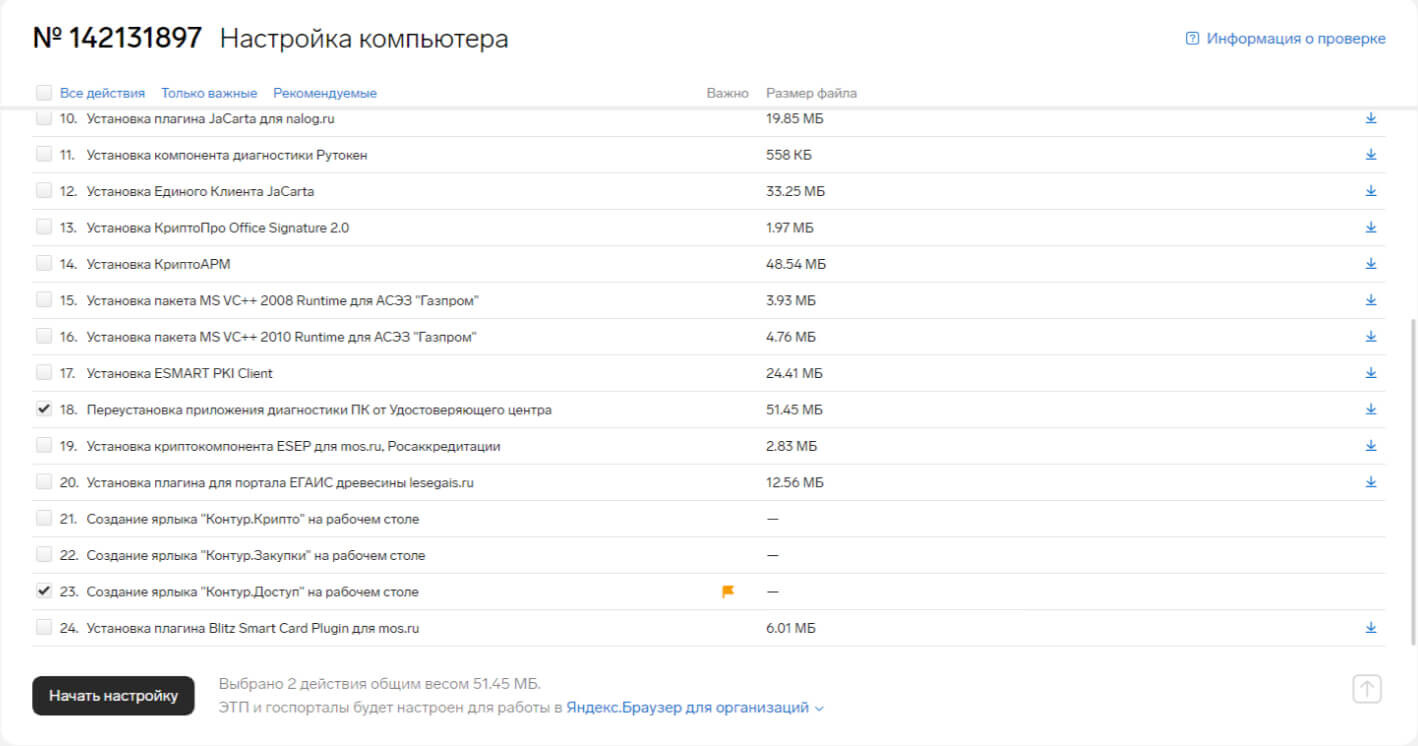The image size is (1418, 746).
Task: Click the Размер файла column header
Action: click(811, 93)
